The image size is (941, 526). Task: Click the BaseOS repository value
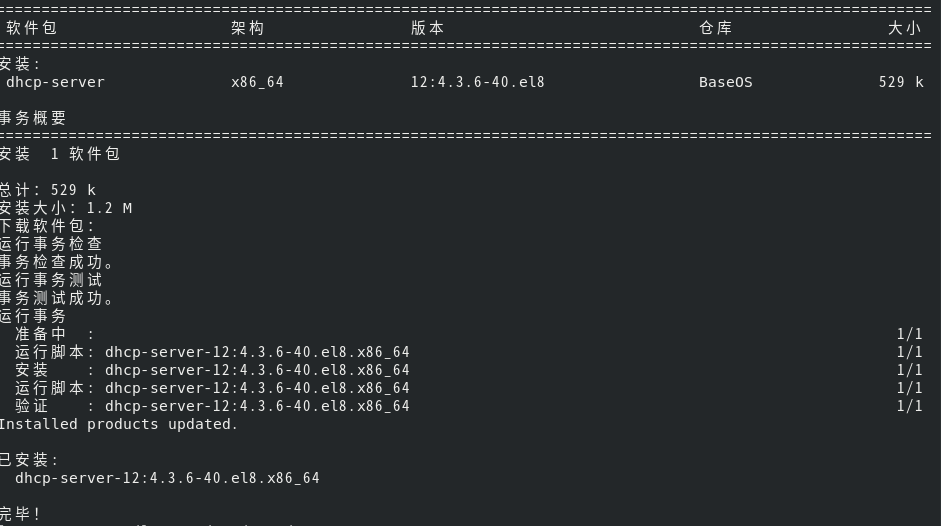725,82
